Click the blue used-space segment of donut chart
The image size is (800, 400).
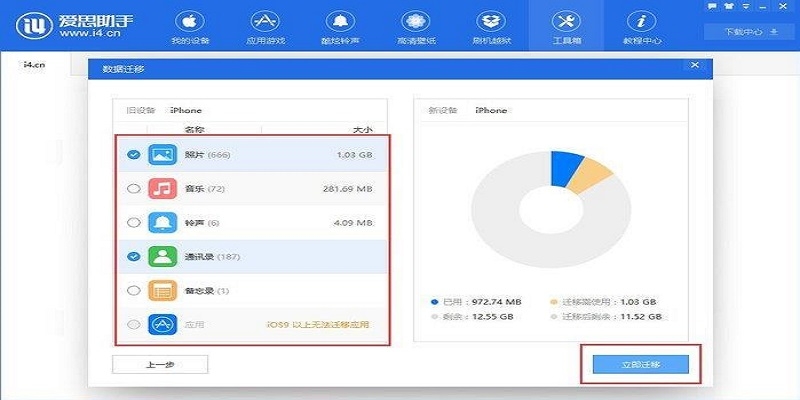[566, 168]
